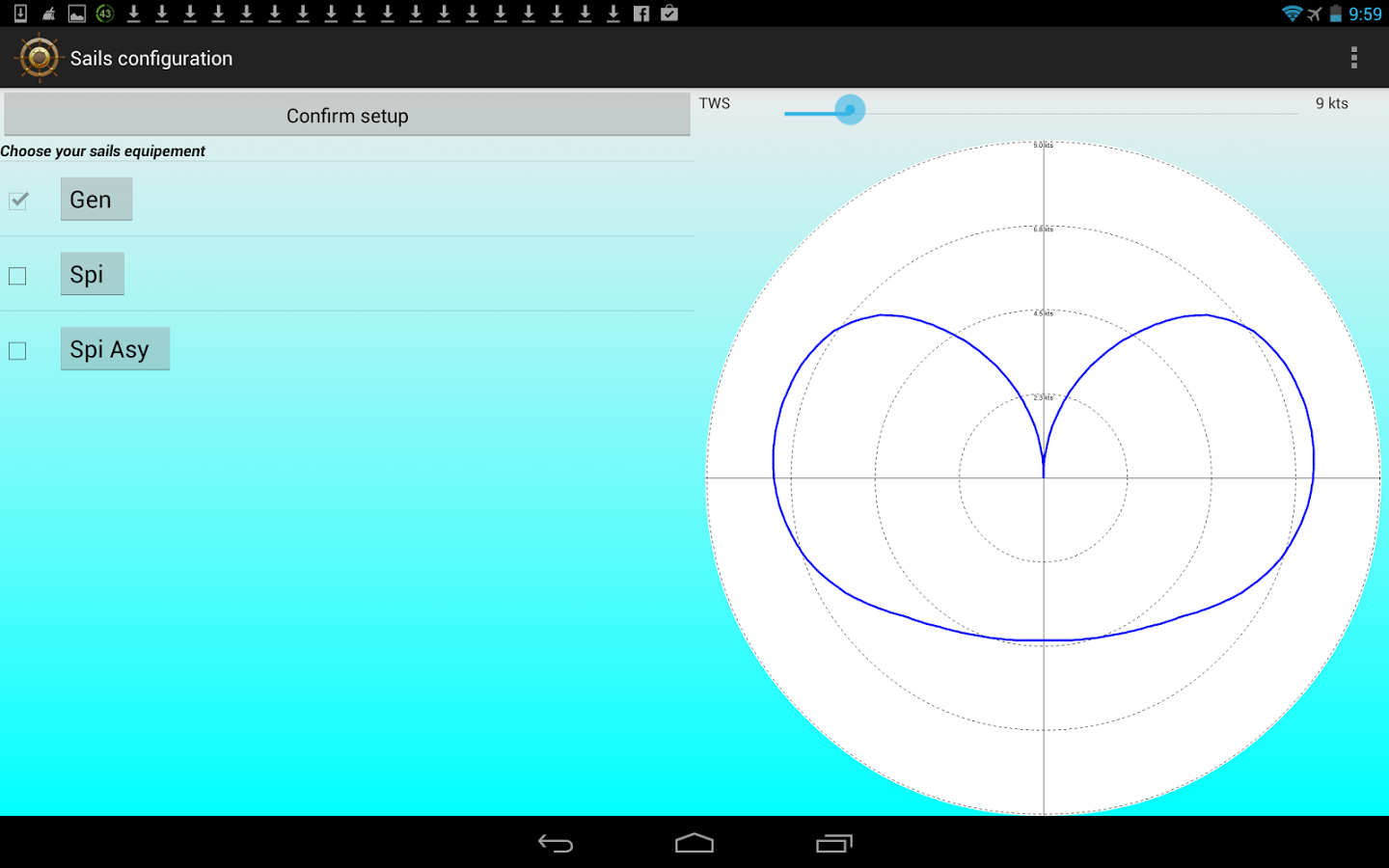Image resolution: width=1389 pixels, height=868 pixels.
Task: Tap the airplane mode status icon
Action: pyautogui.click(x=1315, y=14)
